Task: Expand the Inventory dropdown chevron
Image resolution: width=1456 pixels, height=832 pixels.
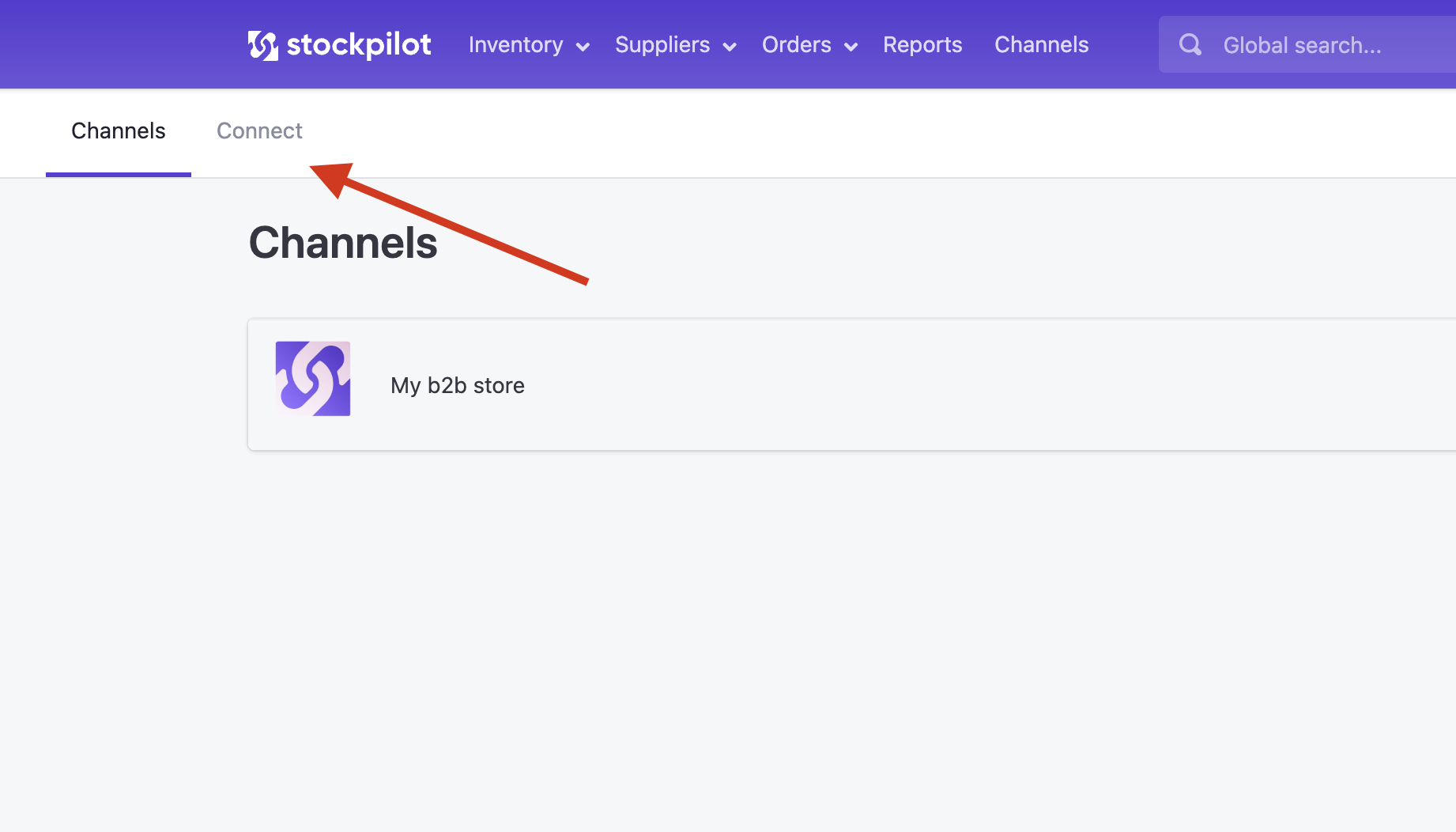Action: point(583,47)
